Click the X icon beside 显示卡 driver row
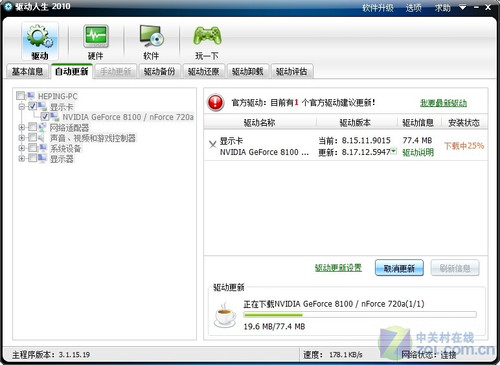Viewport: 500px width, 365px height. (x=213, y=145)
